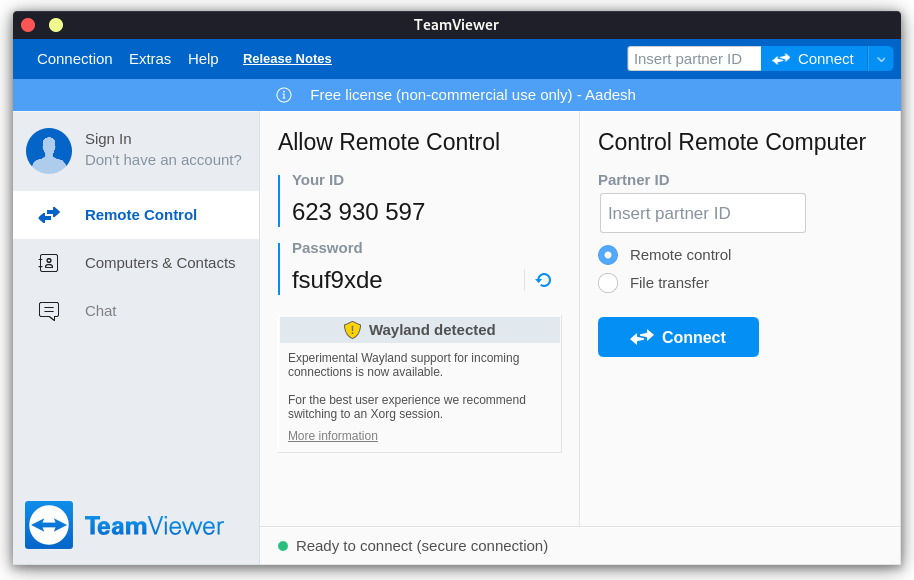The width and height of the screenshot is (914, 580).
Task: Open the Extras menu
Action: point(150,59)
